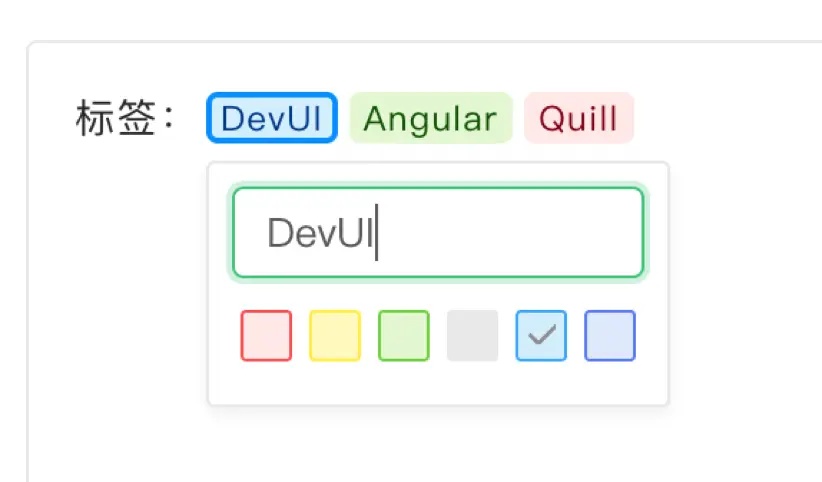
Task: Pick the red color swatch
Action: [266, 335]
